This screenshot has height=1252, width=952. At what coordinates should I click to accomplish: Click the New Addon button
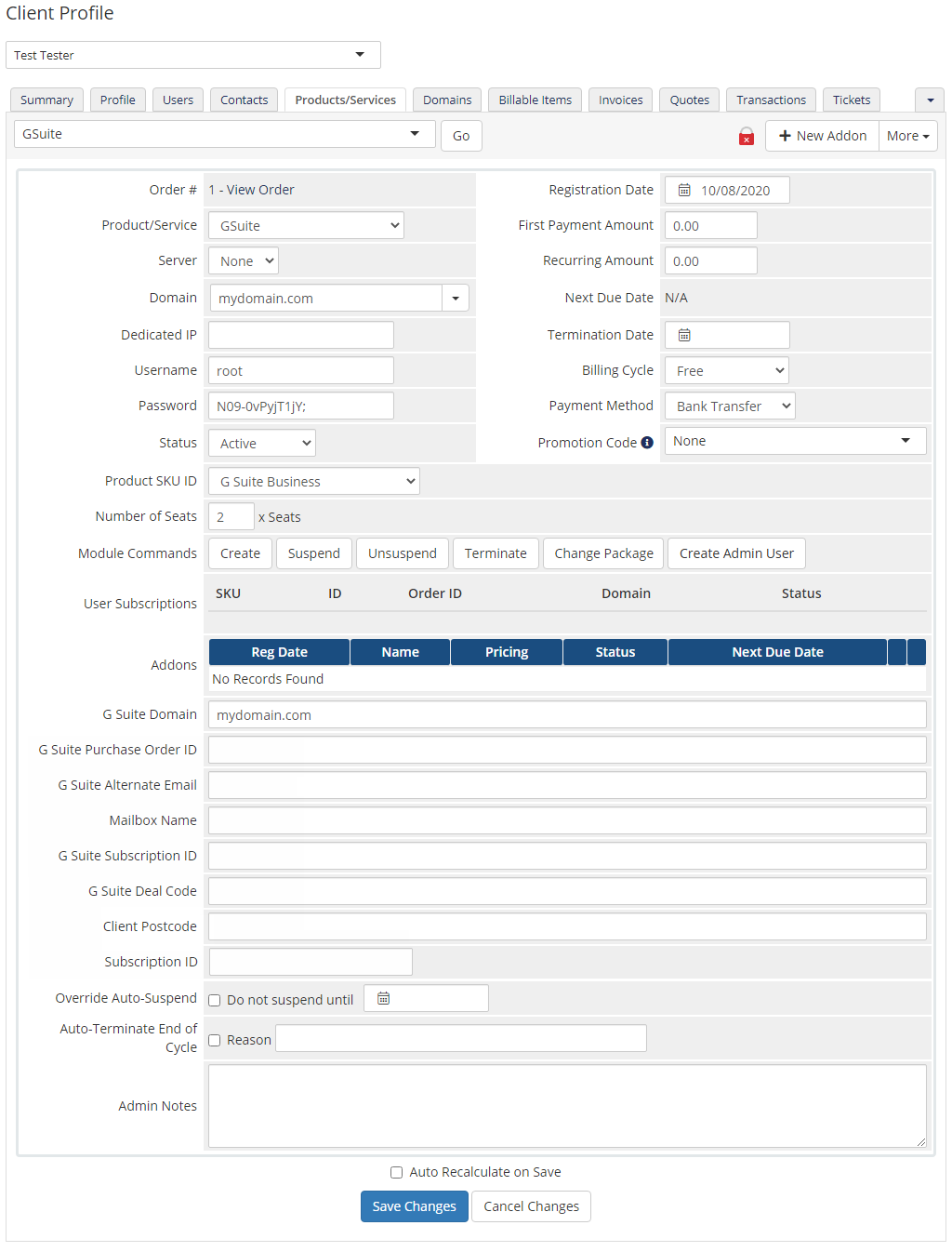(823, 136)
